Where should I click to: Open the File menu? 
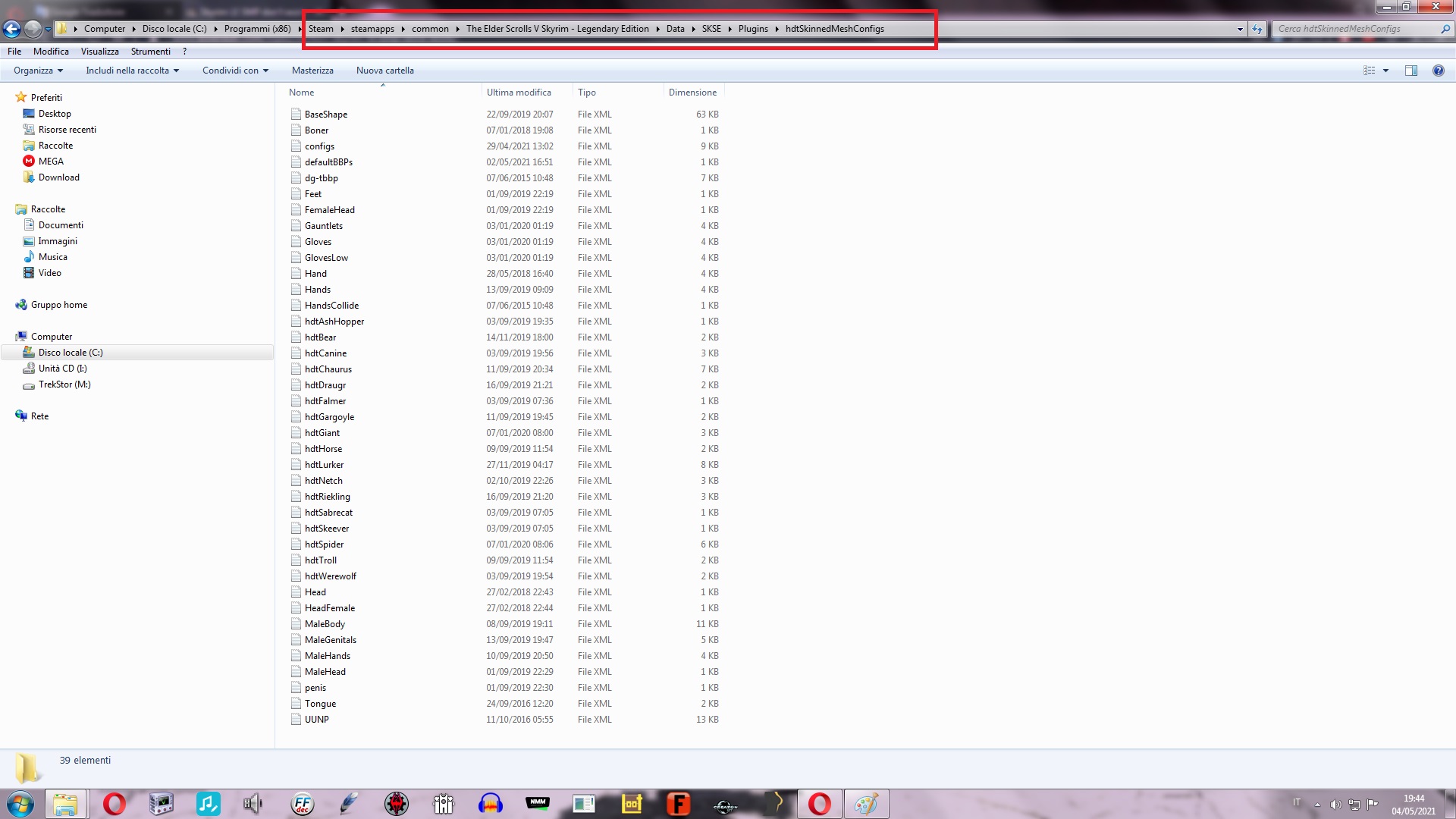coord(14,52)
